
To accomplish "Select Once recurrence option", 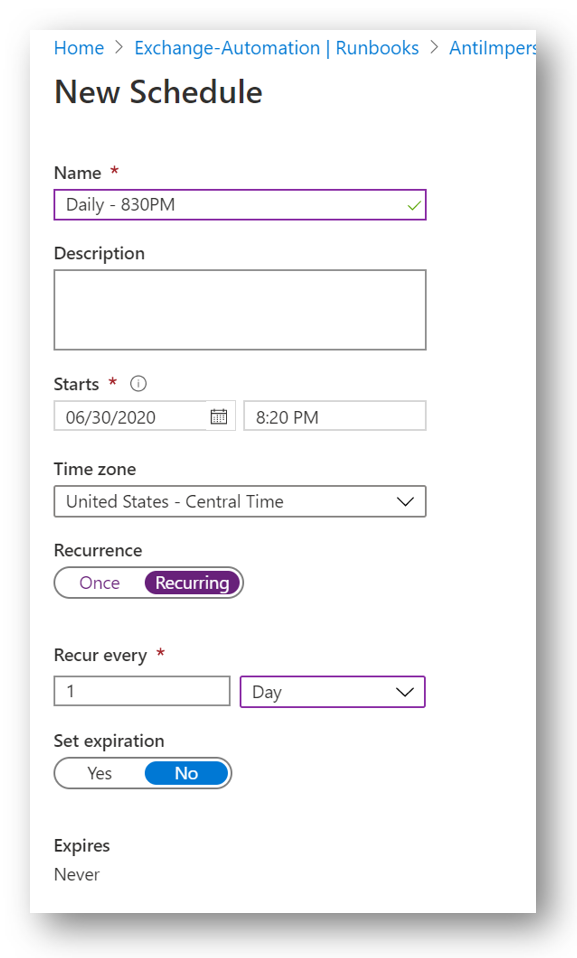I will click(x=100, y=583).
